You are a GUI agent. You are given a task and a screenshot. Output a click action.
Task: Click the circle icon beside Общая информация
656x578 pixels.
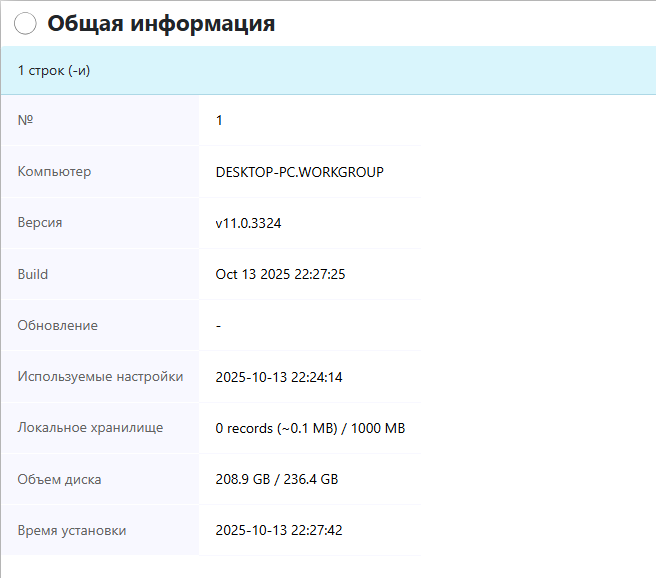click(26, 24)
